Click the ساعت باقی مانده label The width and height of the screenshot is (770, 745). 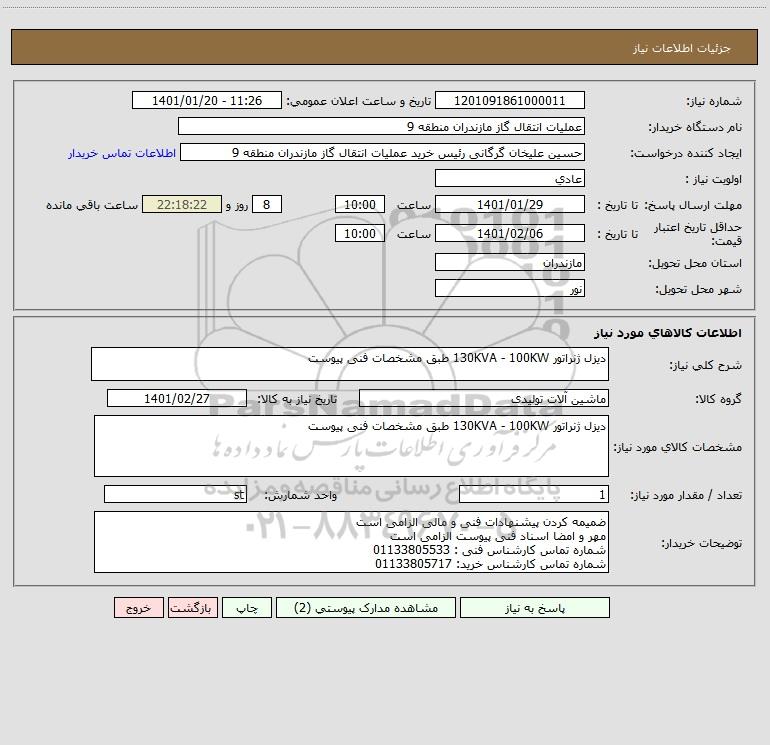click(x=92, y=205)
